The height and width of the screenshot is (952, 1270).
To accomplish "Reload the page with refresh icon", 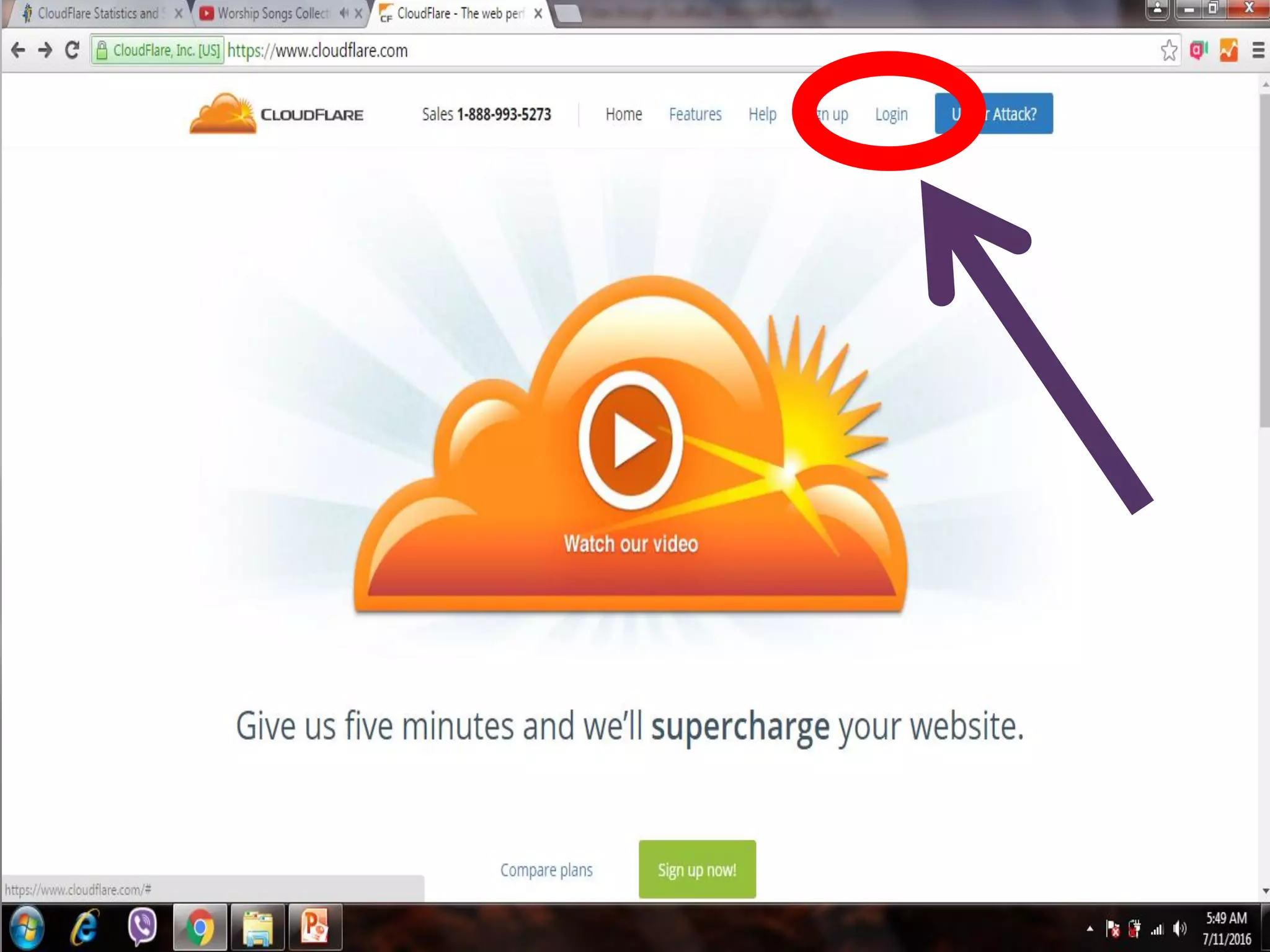I will tap(73, 50).
